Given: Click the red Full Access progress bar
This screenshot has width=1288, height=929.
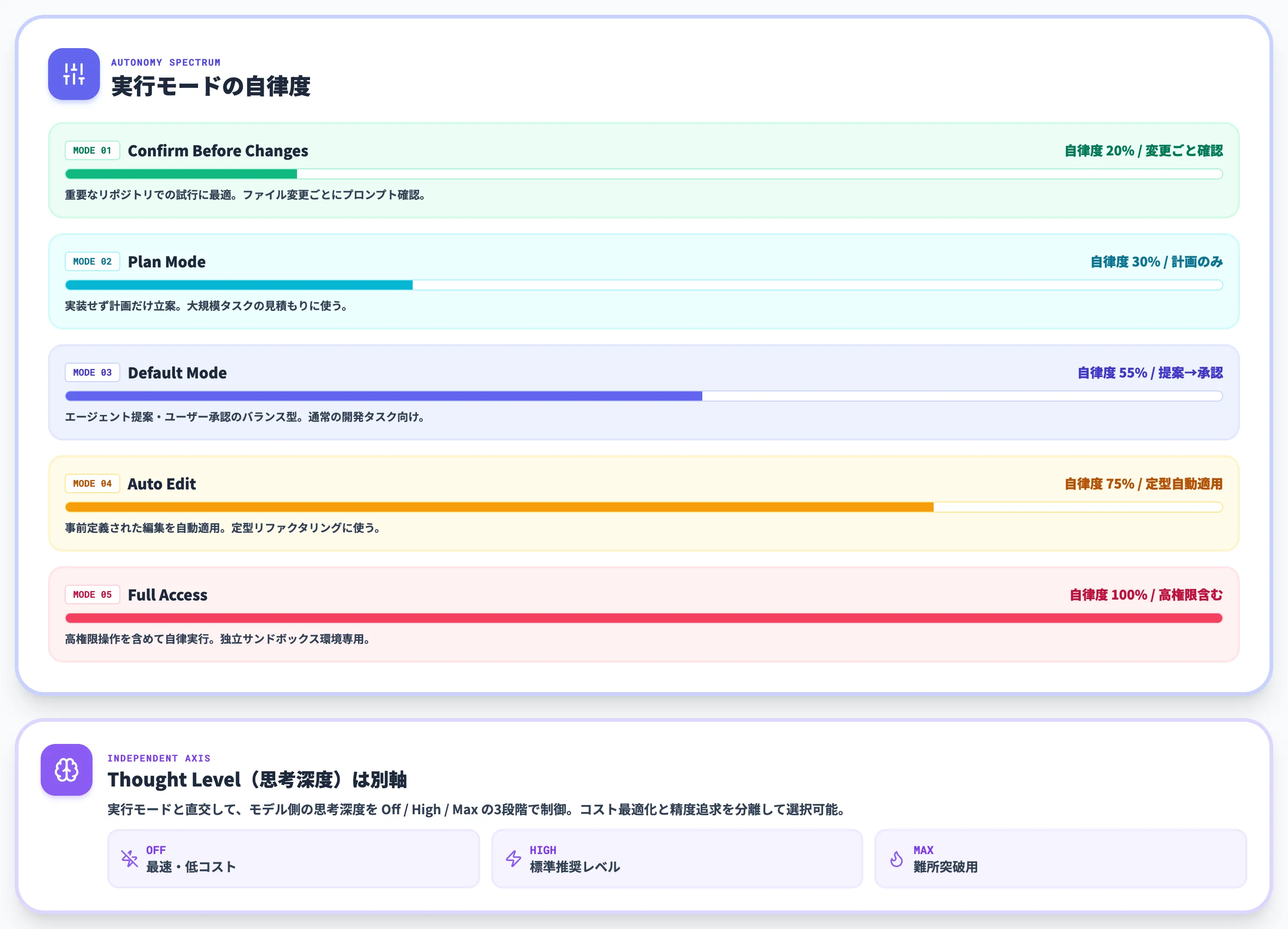Looking at the screenshot, I should [x=644, y=618].
